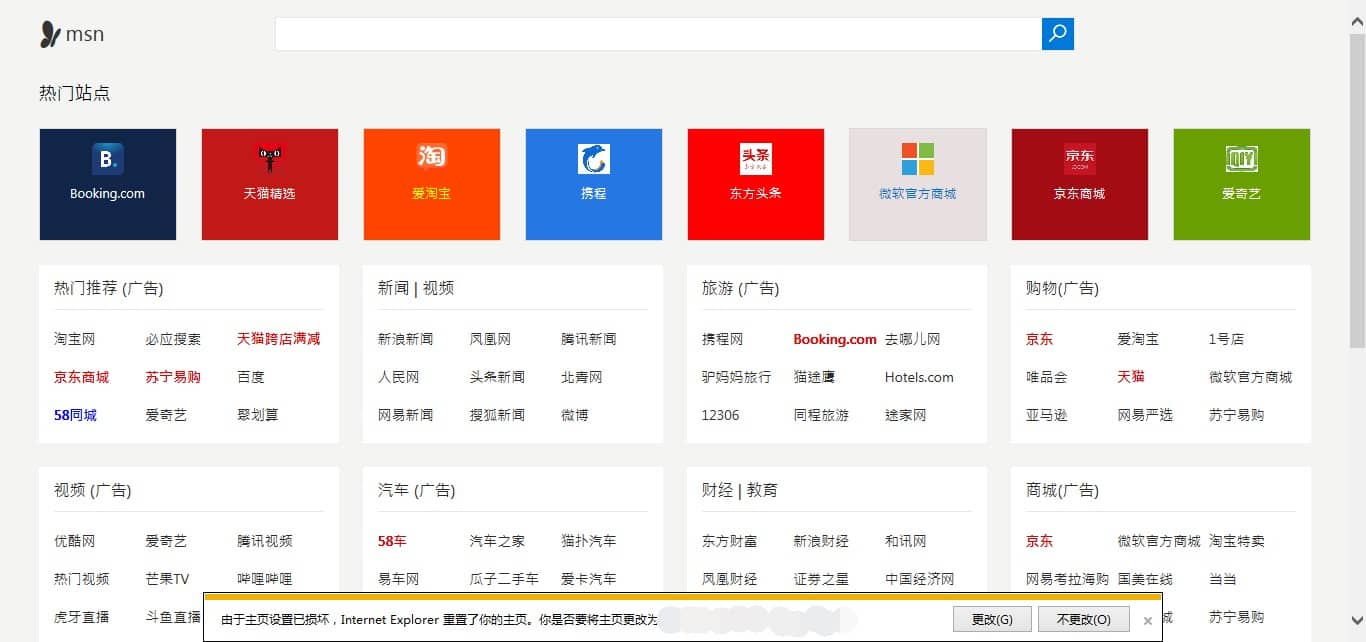Open the 新浪新闻 link
Image resolution: width=1366 pixels, height=642 pixels.
click(405, 339)
